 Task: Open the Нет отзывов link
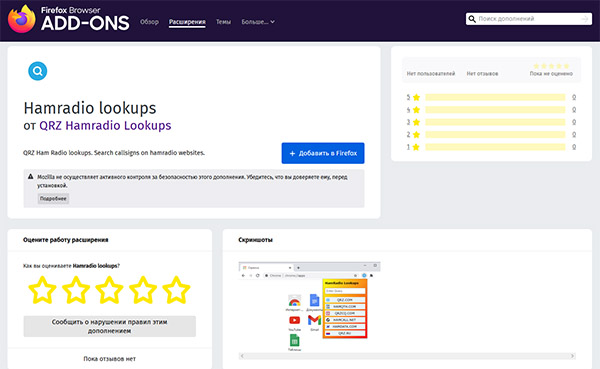point(482,73)
